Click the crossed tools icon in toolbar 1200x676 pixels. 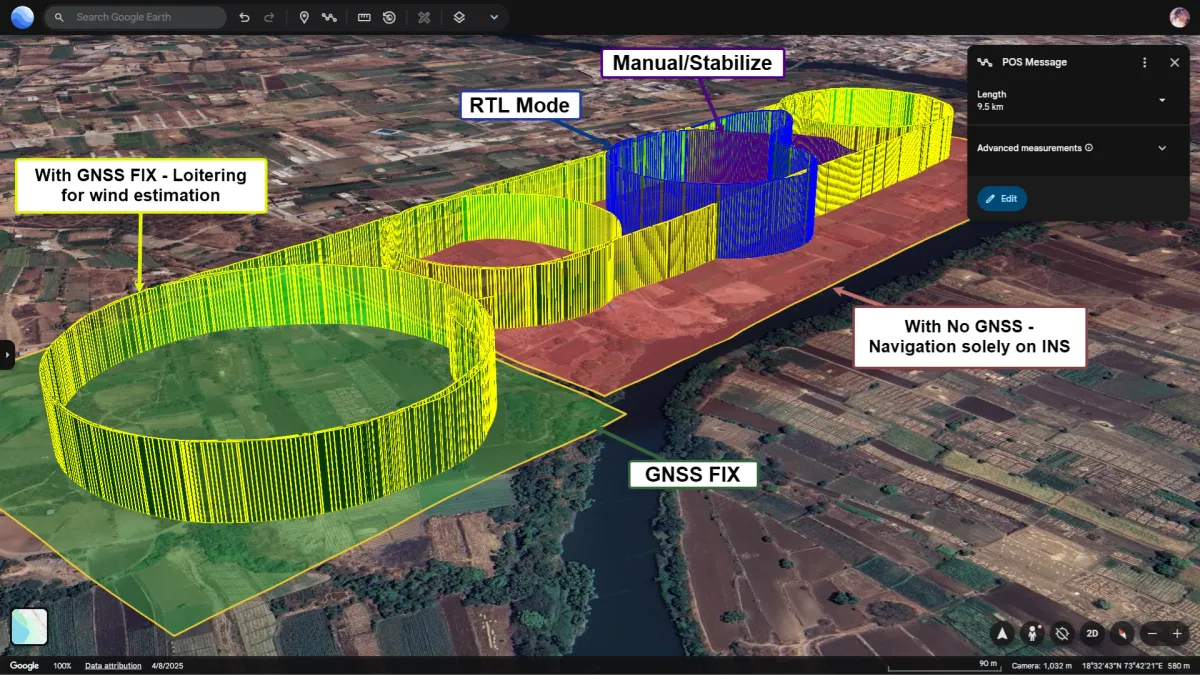coord(424,17)
